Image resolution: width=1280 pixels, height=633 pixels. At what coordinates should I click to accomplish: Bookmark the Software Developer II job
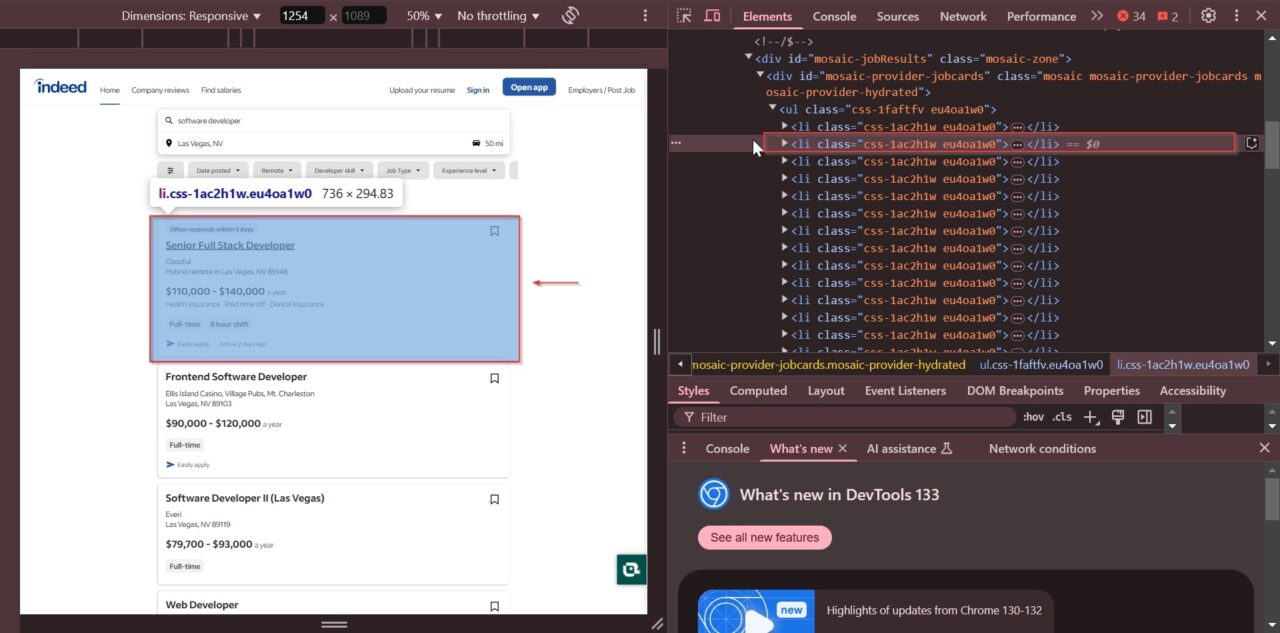[494, 499]
